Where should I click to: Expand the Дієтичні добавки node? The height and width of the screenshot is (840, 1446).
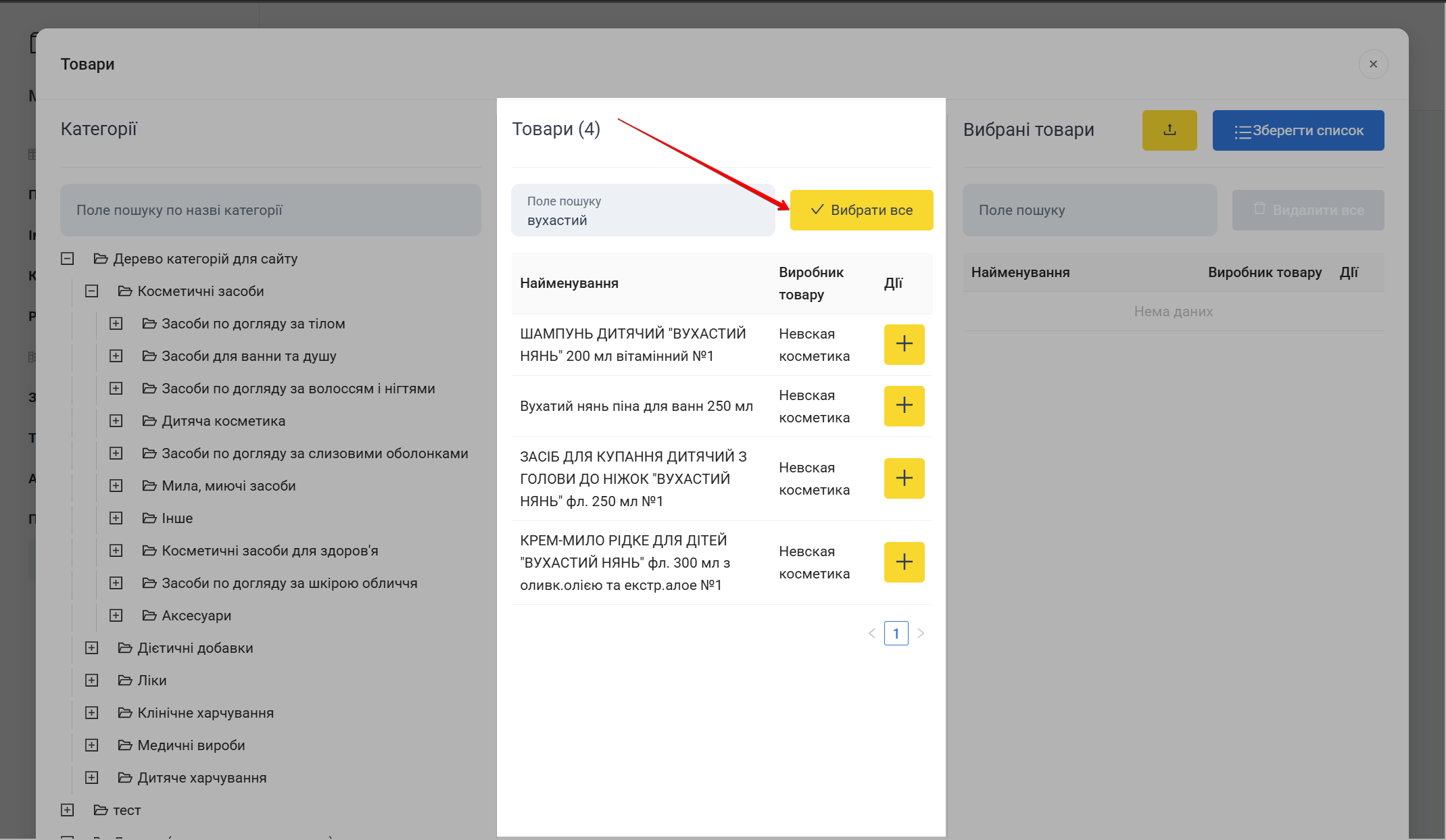(x=91, y=648)
